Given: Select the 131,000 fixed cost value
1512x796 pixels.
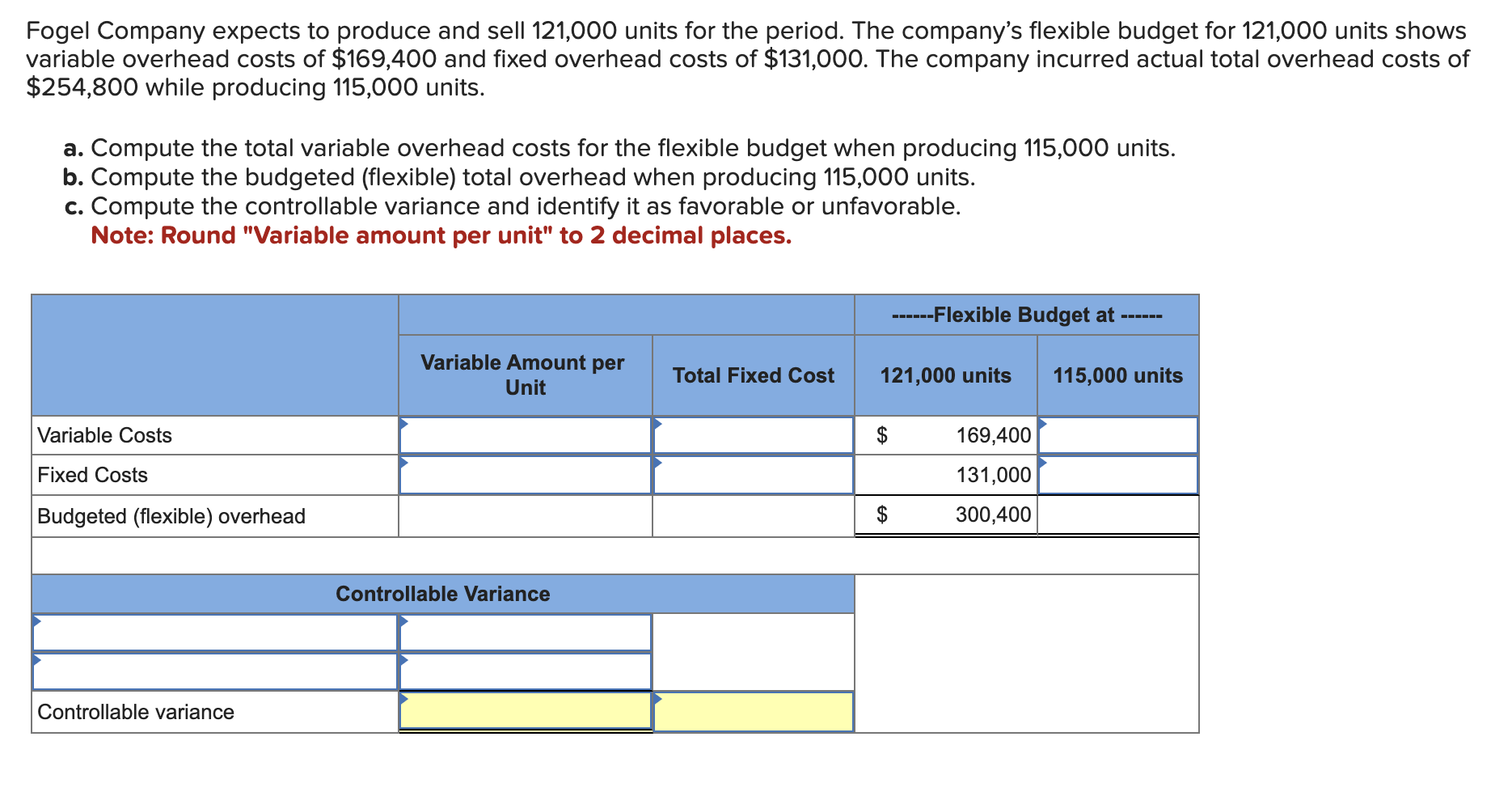Looking at the screenshot, I should point(994,475).
